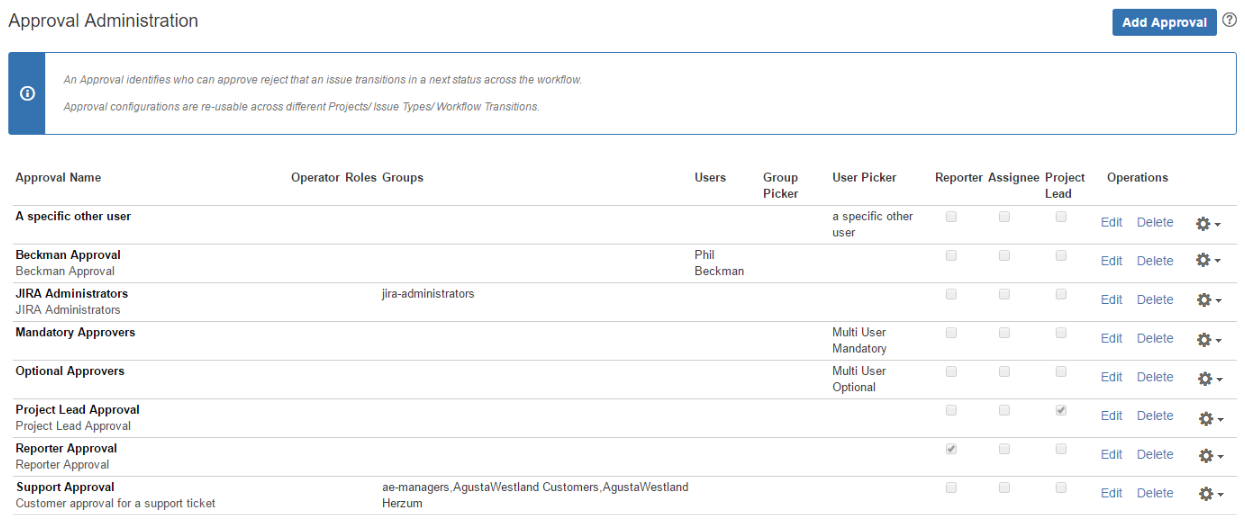Image resolution: width=1245 pixels, height=525 pixels.
Task: Check Reporter checkbox for Mandatory Approvers row
Action: 951,332
